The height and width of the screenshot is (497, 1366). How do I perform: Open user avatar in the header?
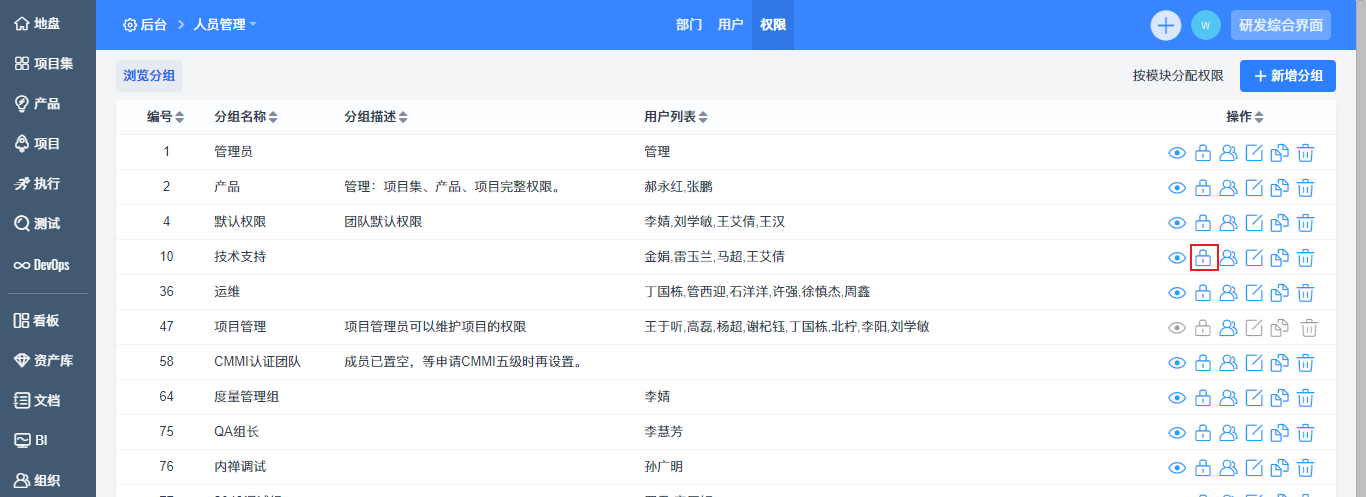pyautogui.click(x=1205, y=25)
